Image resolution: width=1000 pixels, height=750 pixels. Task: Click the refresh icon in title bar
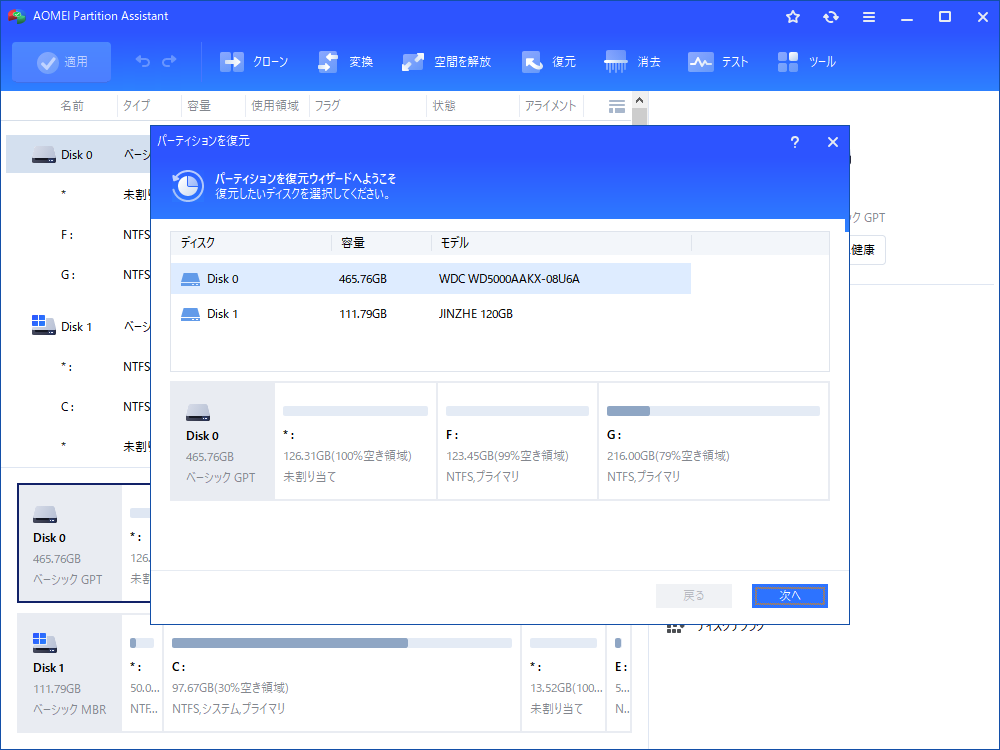pos(830,17)
